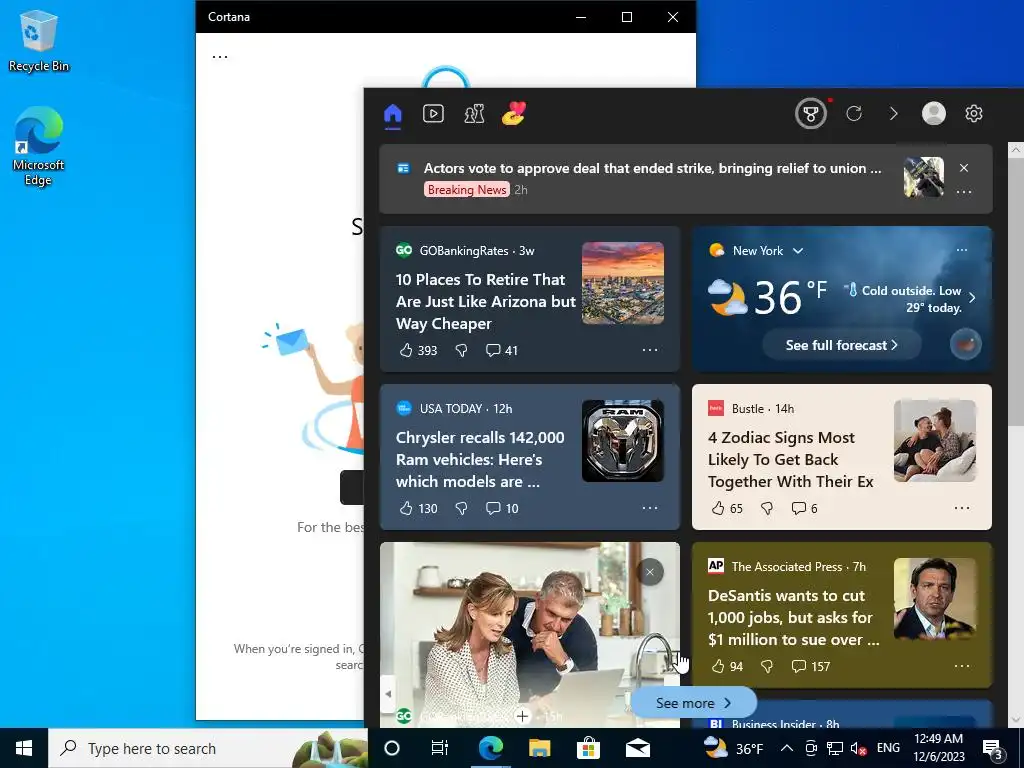The width and height of the screenshot is (1024, 768).
Task: Open the Home feed tab icon
Action: point(392,114)
